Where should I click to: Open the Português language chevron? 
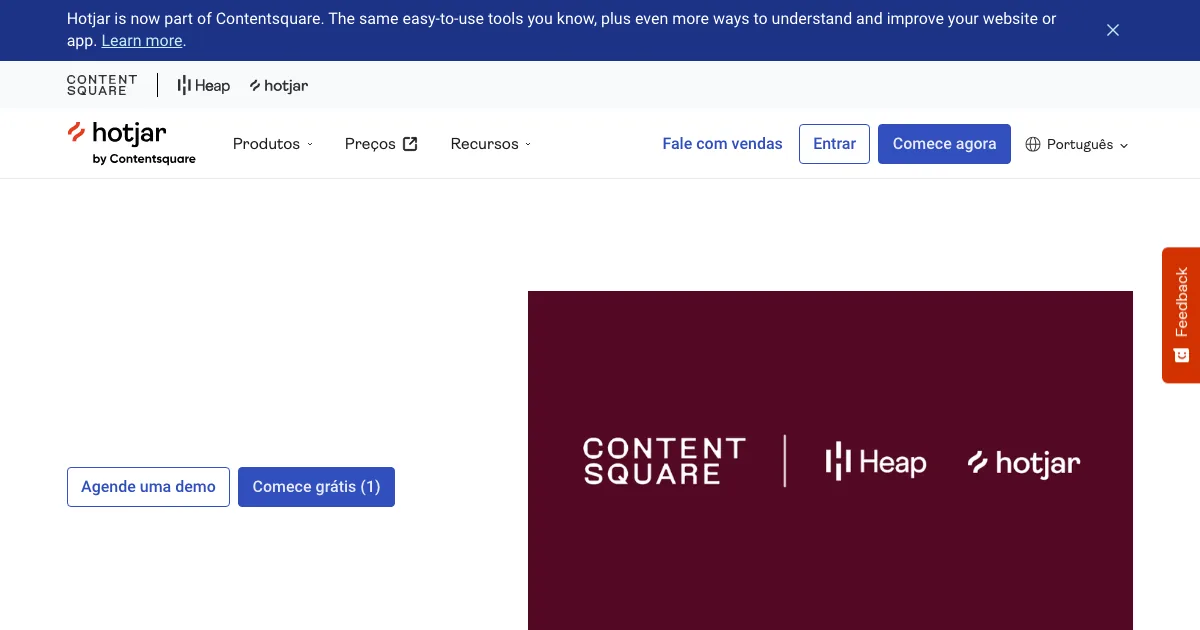tap(1124, 145)
